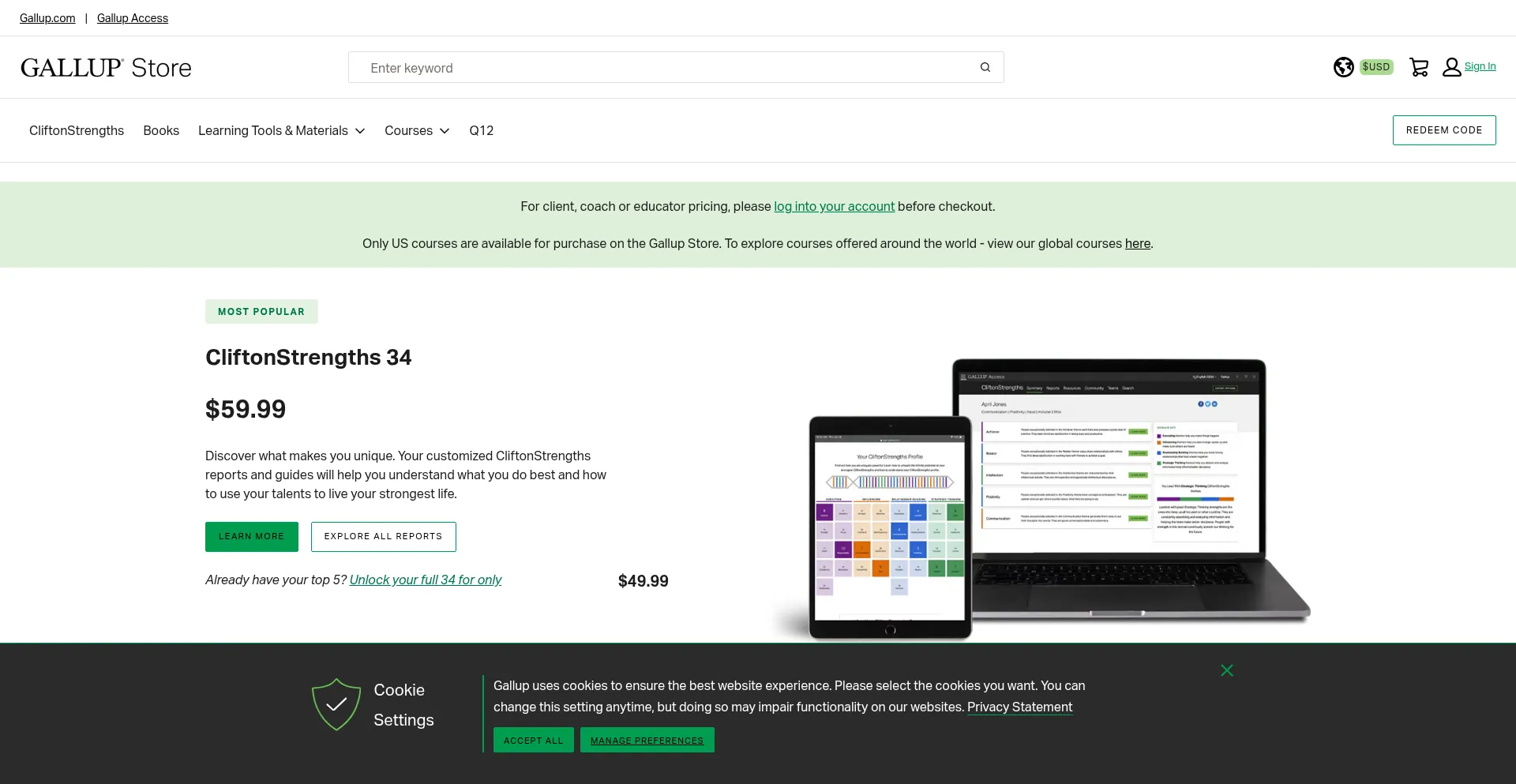
Task: Accept all cookies
Action: click(533, 741)
